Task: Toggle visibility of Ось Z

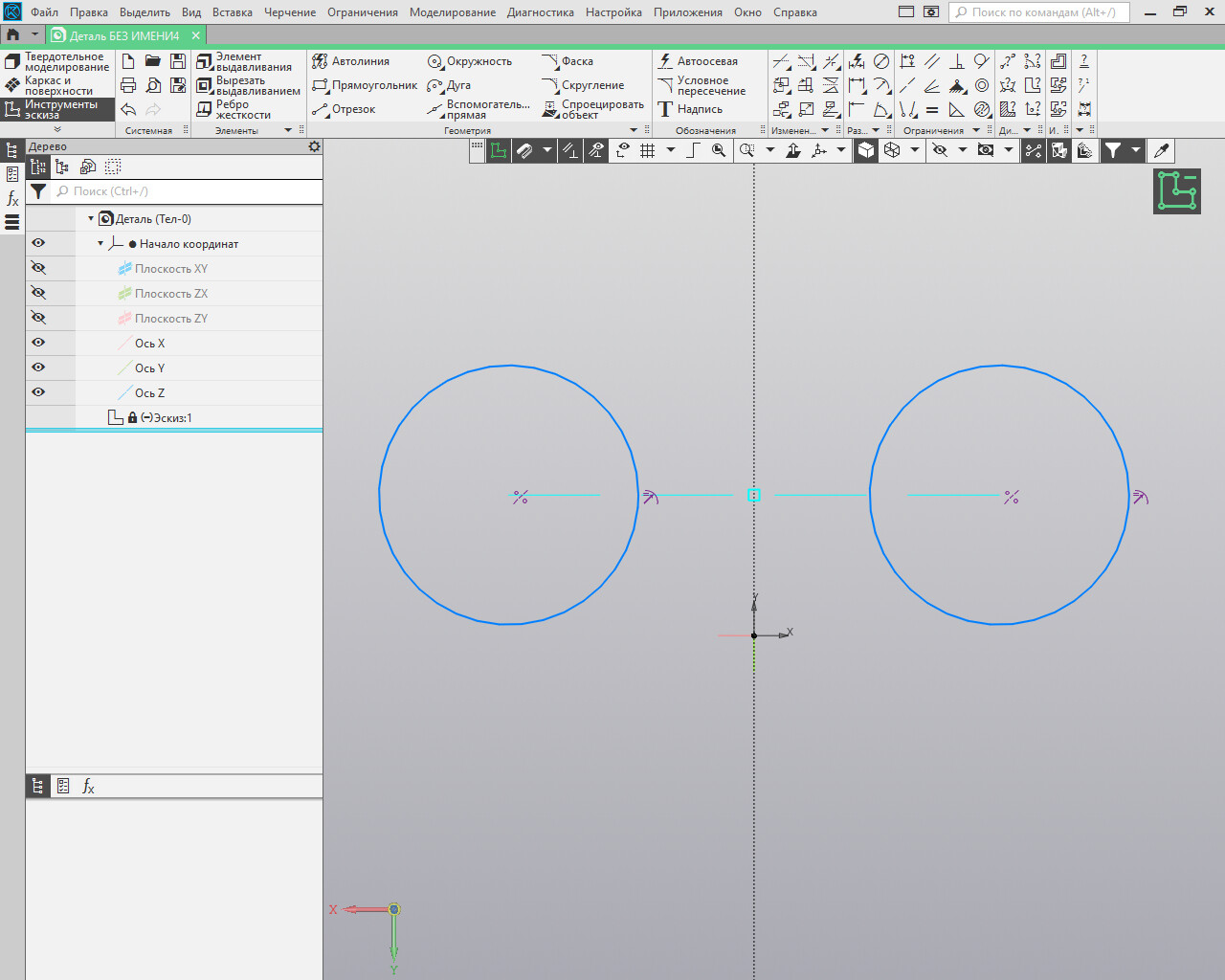Action: (38, 392)
